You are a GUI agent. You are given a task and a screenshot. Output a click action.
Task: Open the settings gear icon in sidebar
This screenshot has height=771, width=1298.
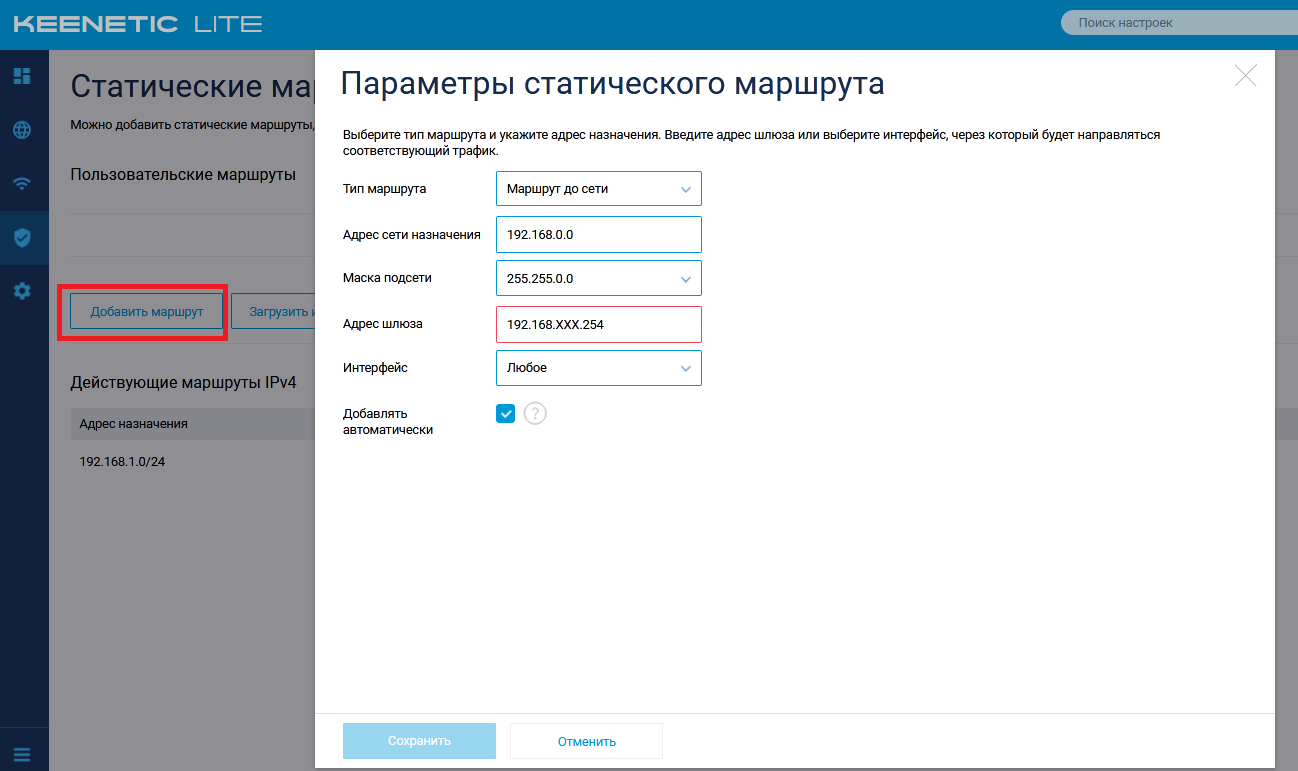pos(22,291)
